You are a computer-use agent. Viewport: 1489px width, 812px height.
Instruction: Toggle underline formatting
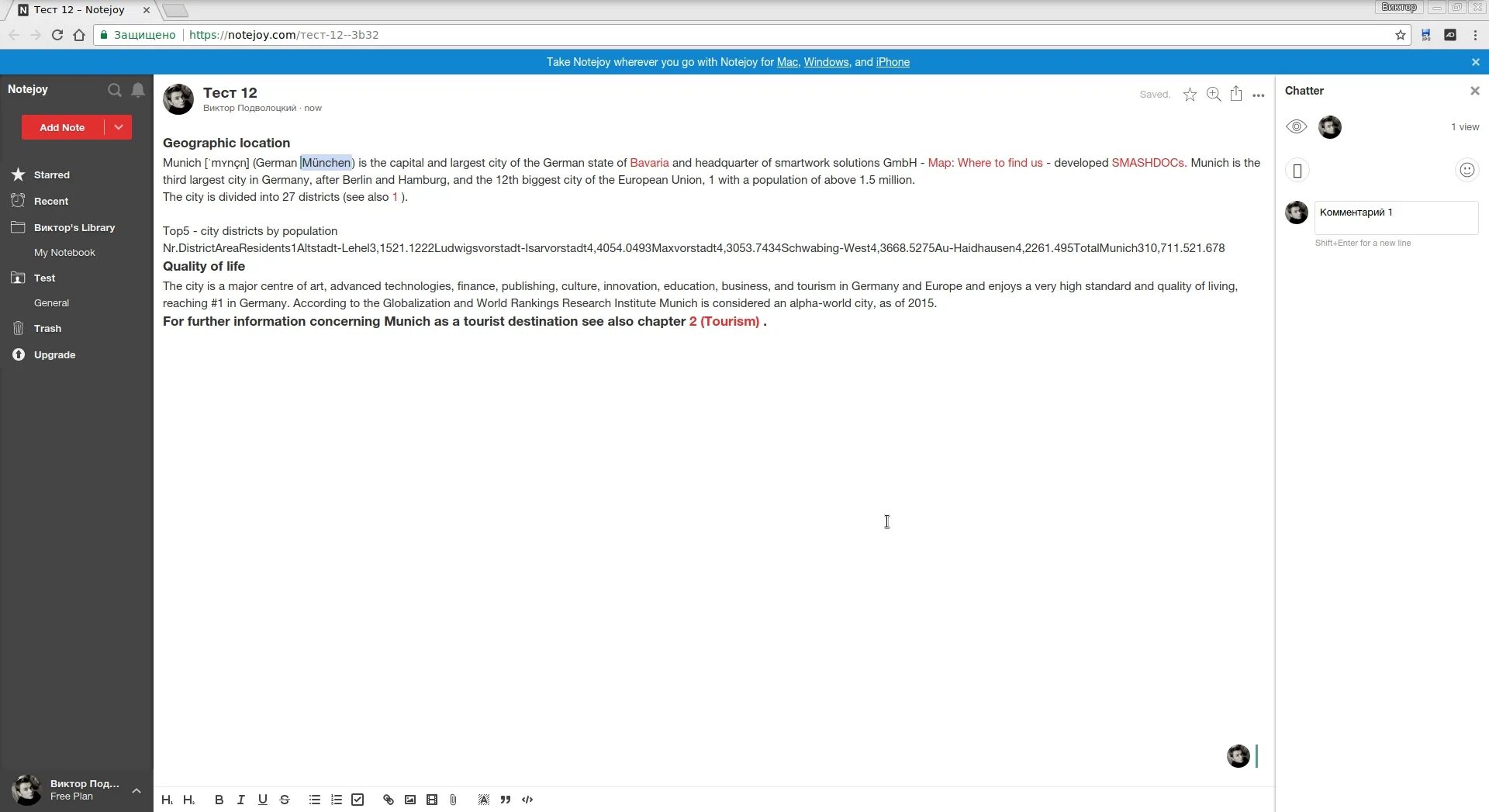click(x=262, y=800)
